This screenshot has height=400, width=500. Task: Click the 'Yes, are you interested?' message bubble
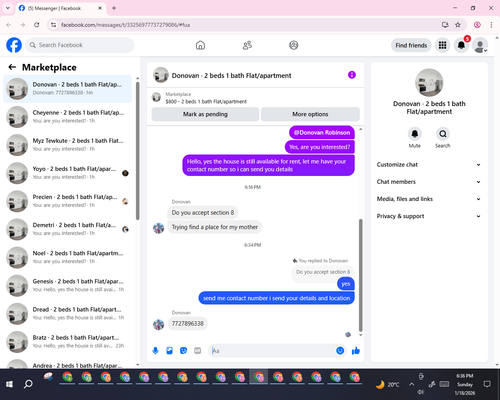tap(320, 147)
